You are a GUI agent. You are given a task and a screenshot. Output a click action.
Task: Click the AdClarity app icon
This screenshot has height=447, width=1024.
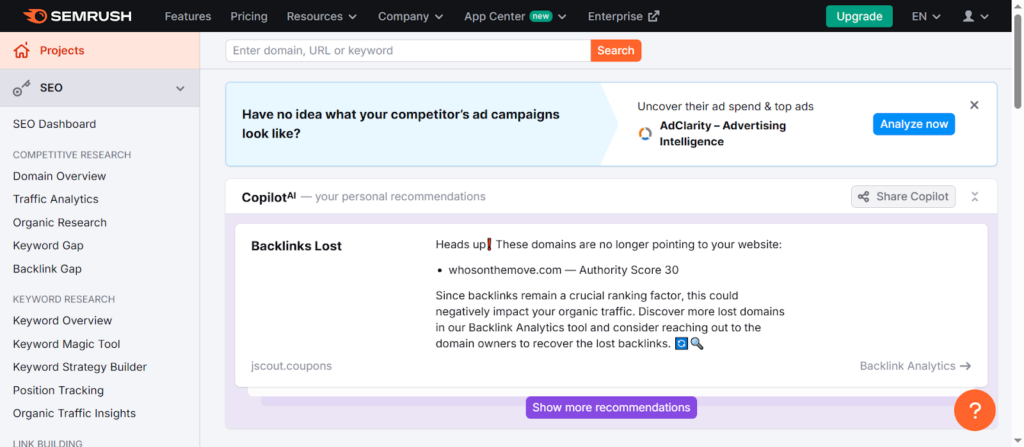point(647,134)
